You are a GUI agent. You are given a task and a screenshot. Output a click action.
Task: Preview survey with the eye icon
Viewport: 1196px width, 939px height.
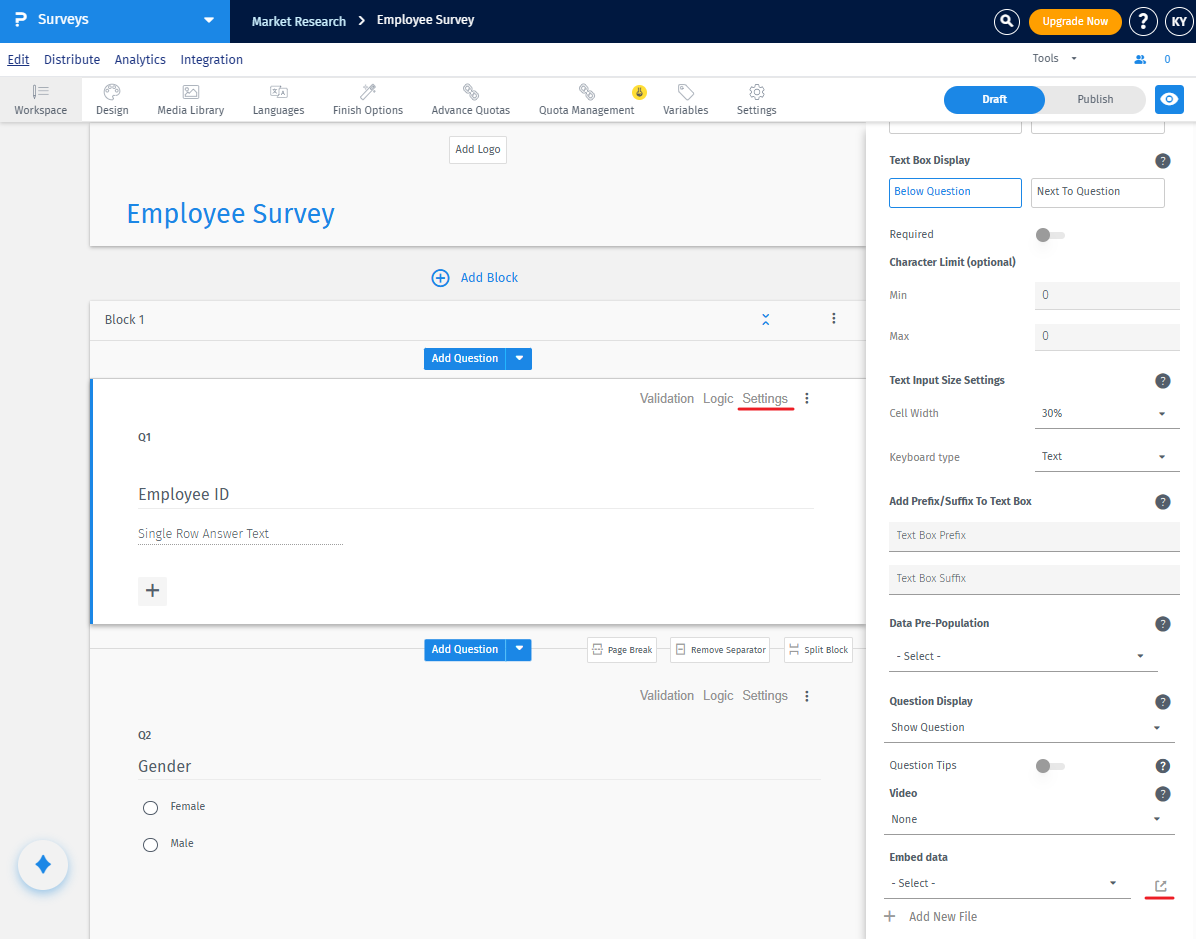pyautogui.click(x=1169, y=99)
